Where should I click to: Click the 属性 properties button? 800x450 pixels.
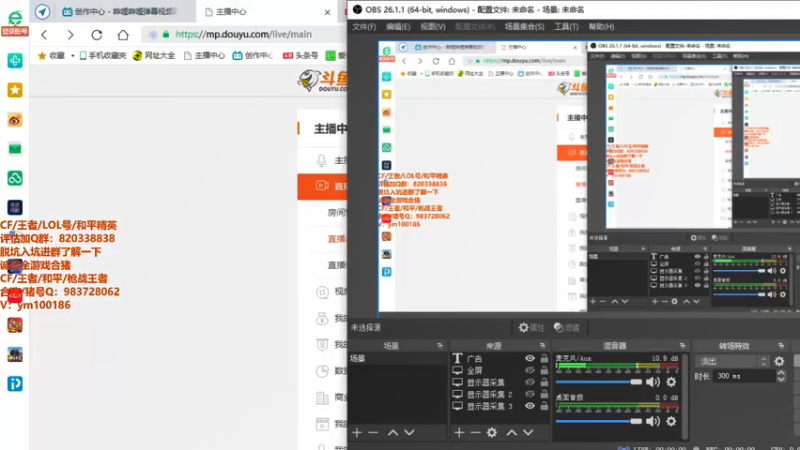(x=532, y=328)
